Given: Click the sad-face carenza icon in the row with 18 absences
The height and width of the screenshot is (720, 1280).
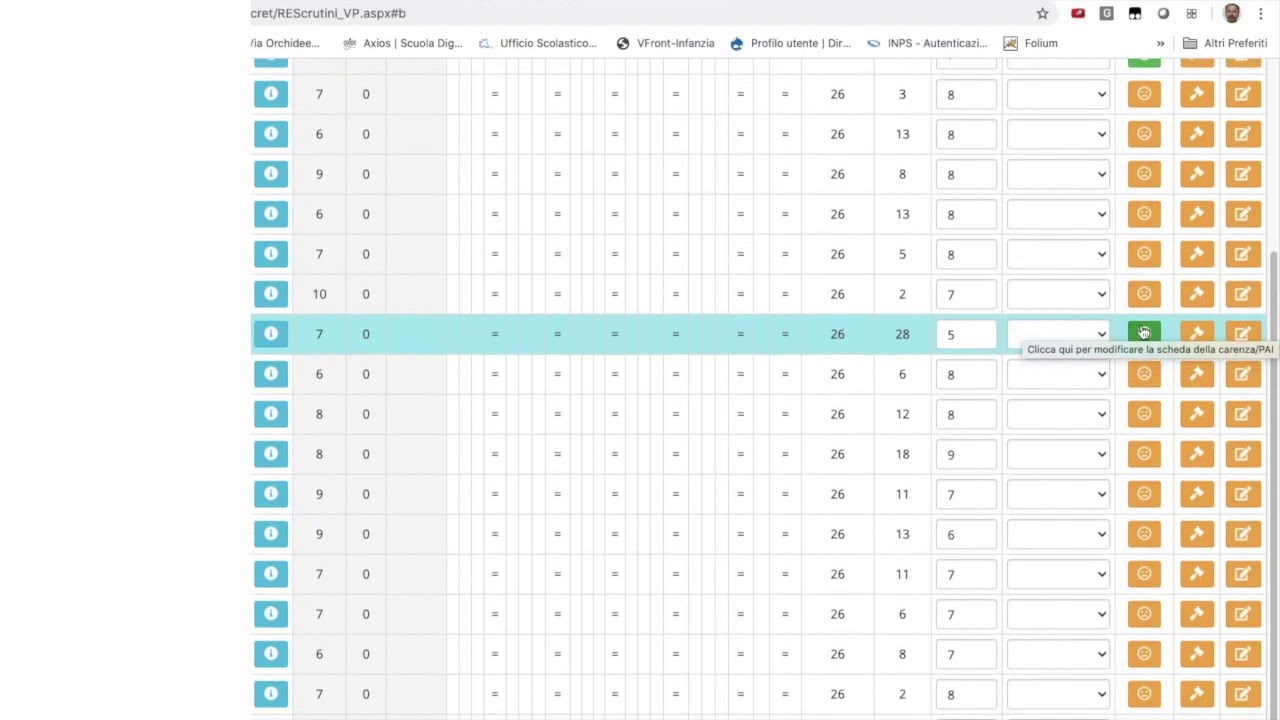Looking at the screenshot, I should pyautogui.click(x=1144, y=454).
